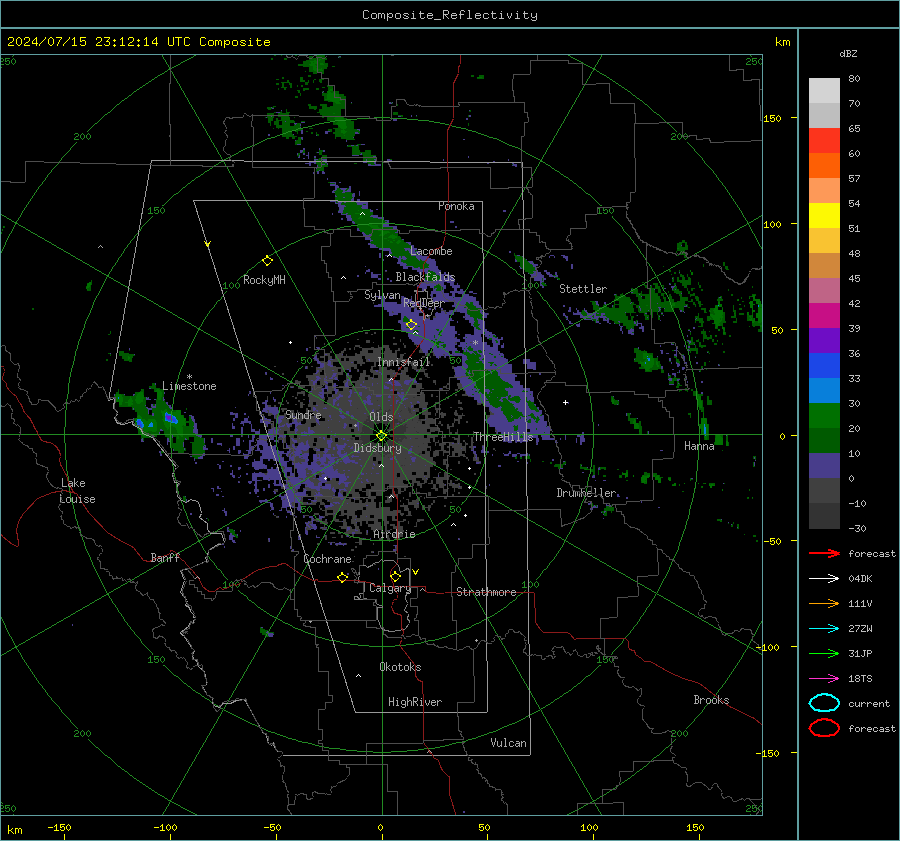Viewport: 900px width, 841px height.
Task: Click the magenta 18TS arrow in legend
Action: click(x=824, y=679)
